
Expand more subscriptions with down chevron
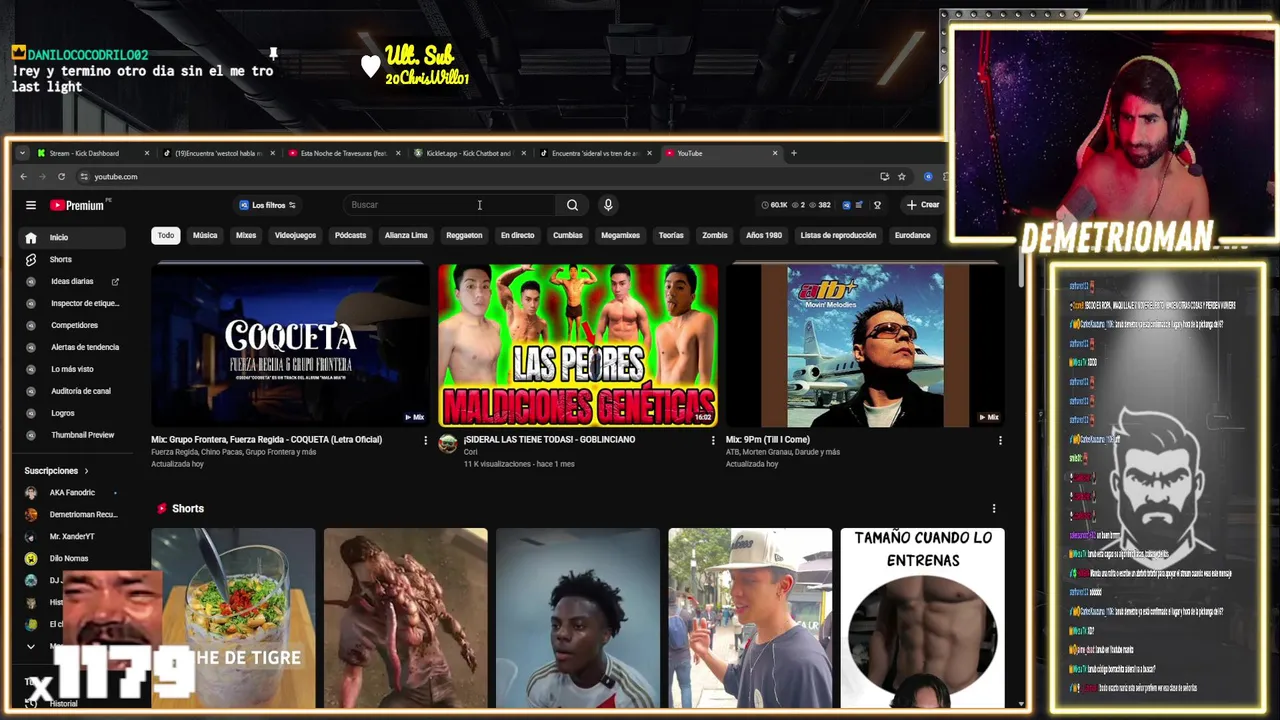tap(31, 647)
